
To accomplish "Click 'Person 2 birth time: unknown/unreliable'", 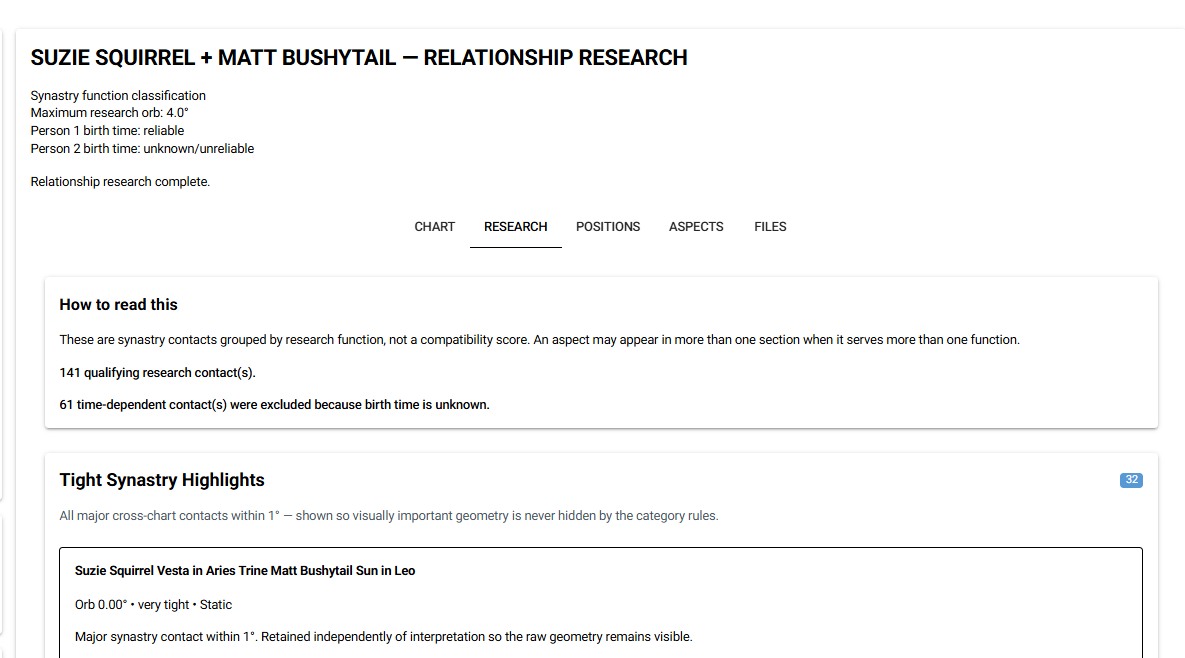I will [142, 149].
